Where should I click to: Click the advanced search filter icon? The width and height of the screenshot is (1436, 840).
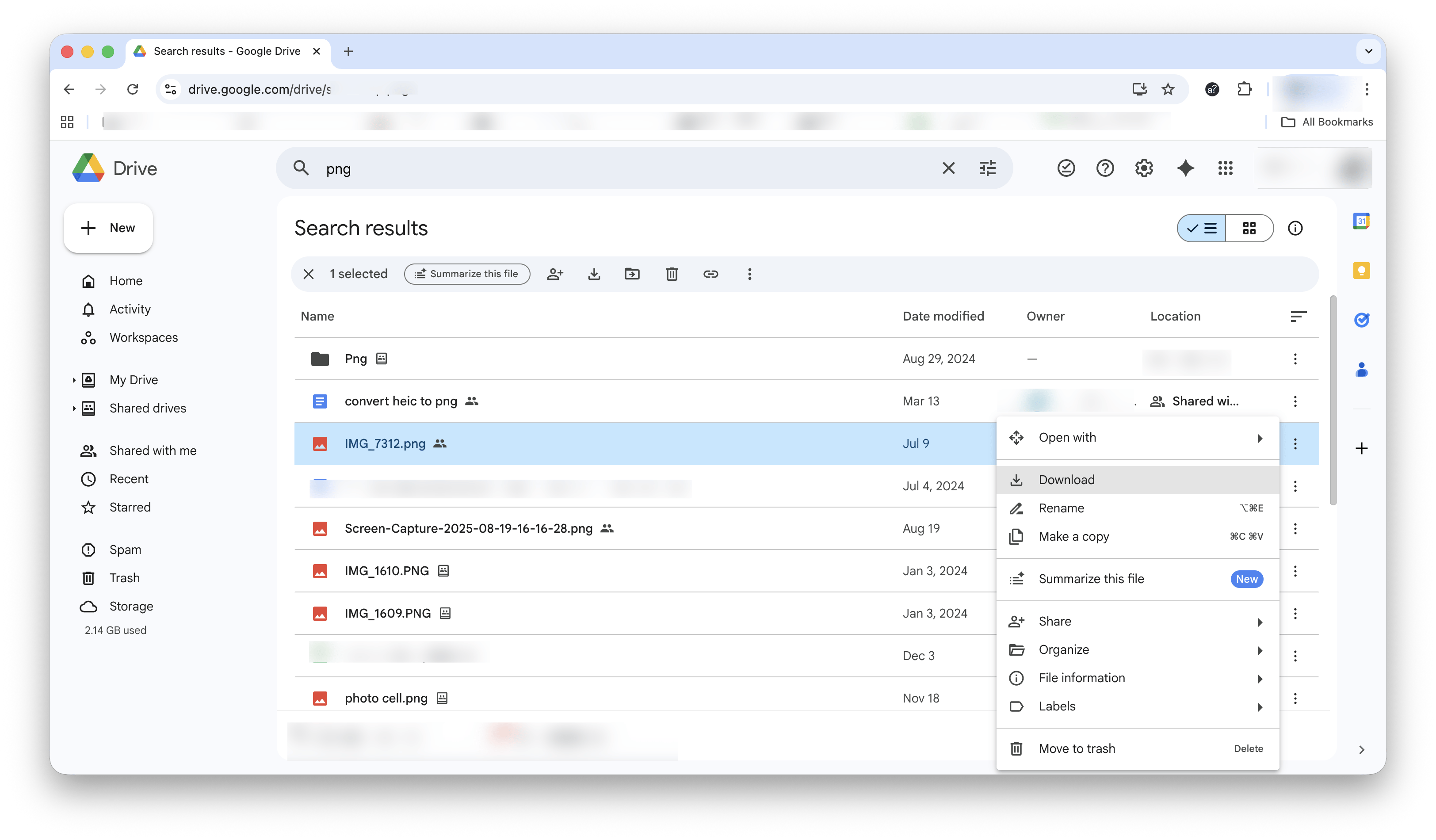point(987,168)
